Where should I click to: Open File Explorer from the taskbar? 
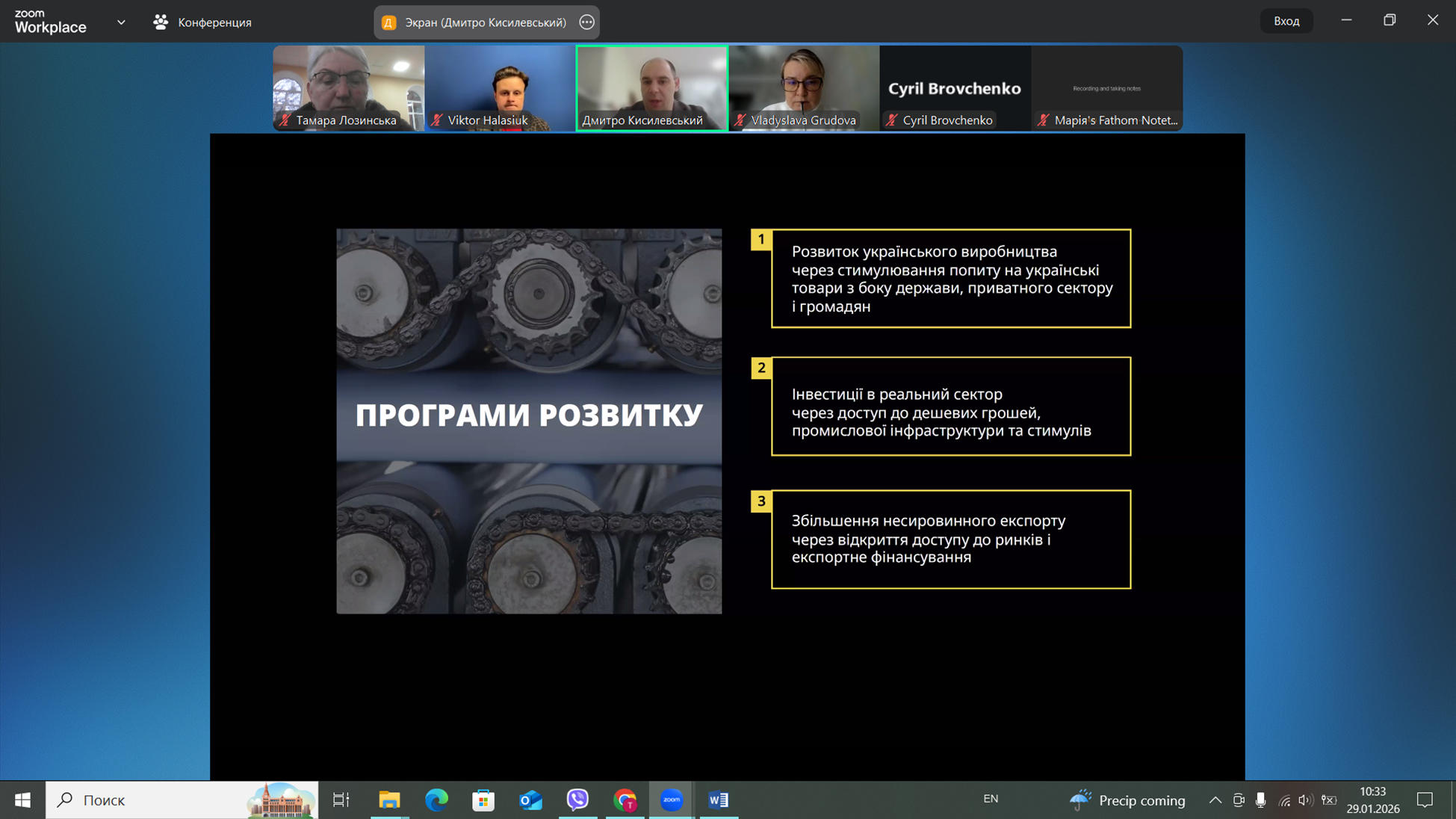click(389, 800)
